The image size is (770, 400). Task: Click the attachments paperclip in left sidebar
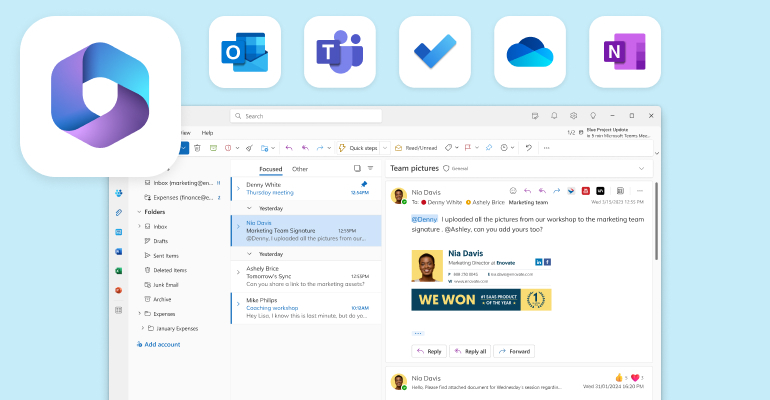[118, 213]
